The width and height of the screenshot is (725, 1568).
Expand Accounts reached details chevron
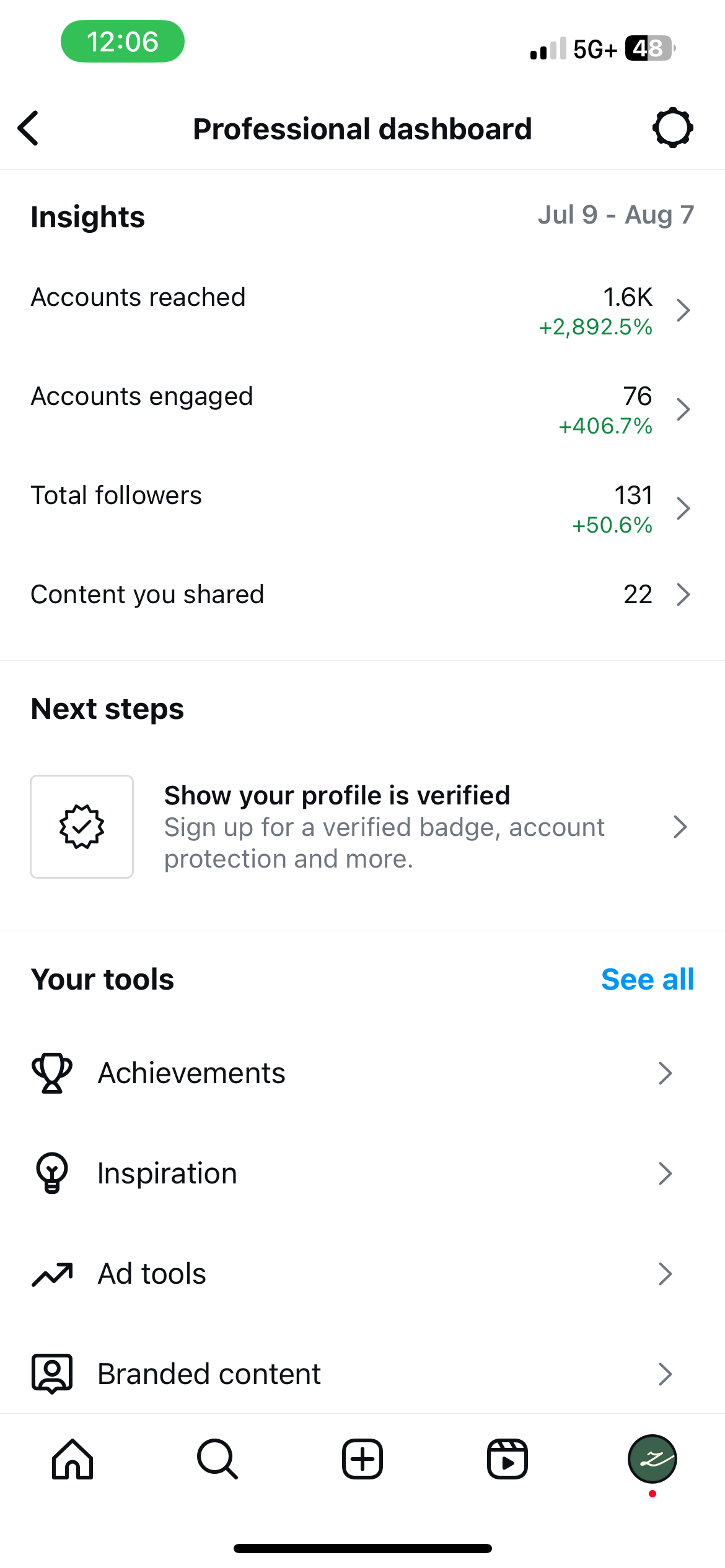click(683, 310)
